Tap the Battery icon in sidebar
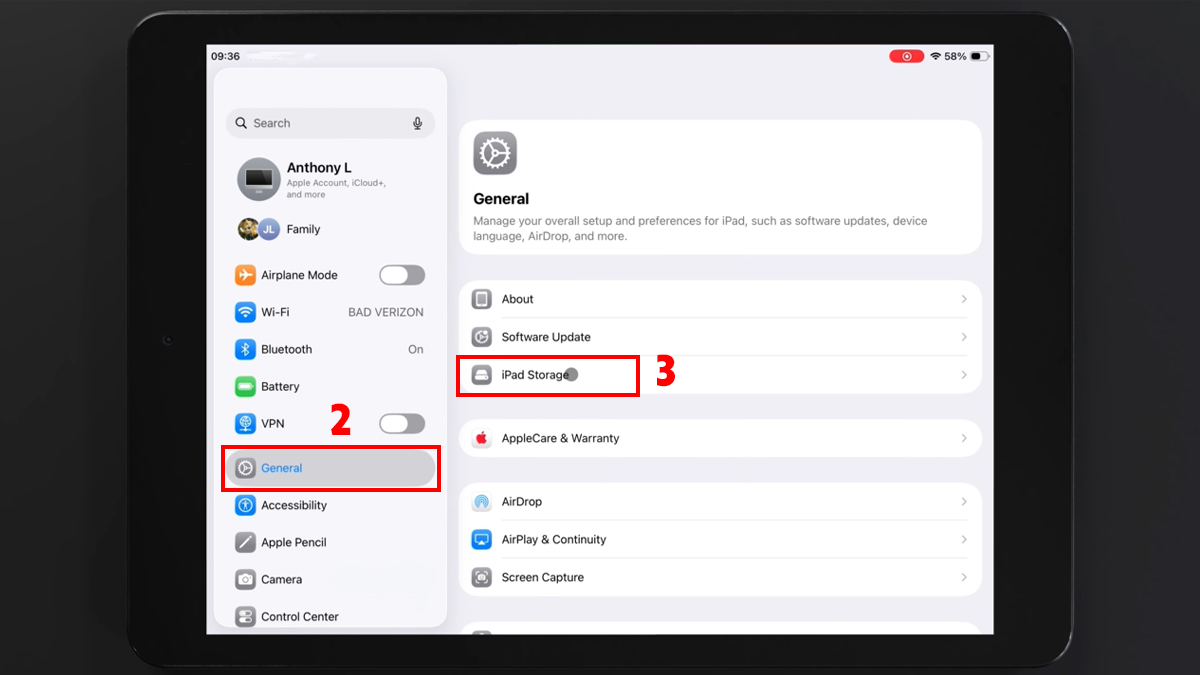The image size is (1200, 675). (245, 386)
